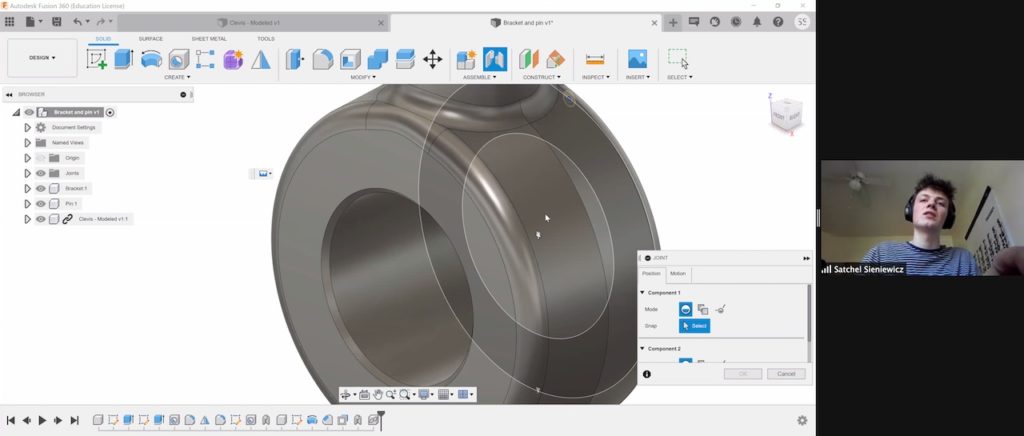Screen dimensions: 1024x436
Task: Click the Snap Select button
Action: point(695,326)
